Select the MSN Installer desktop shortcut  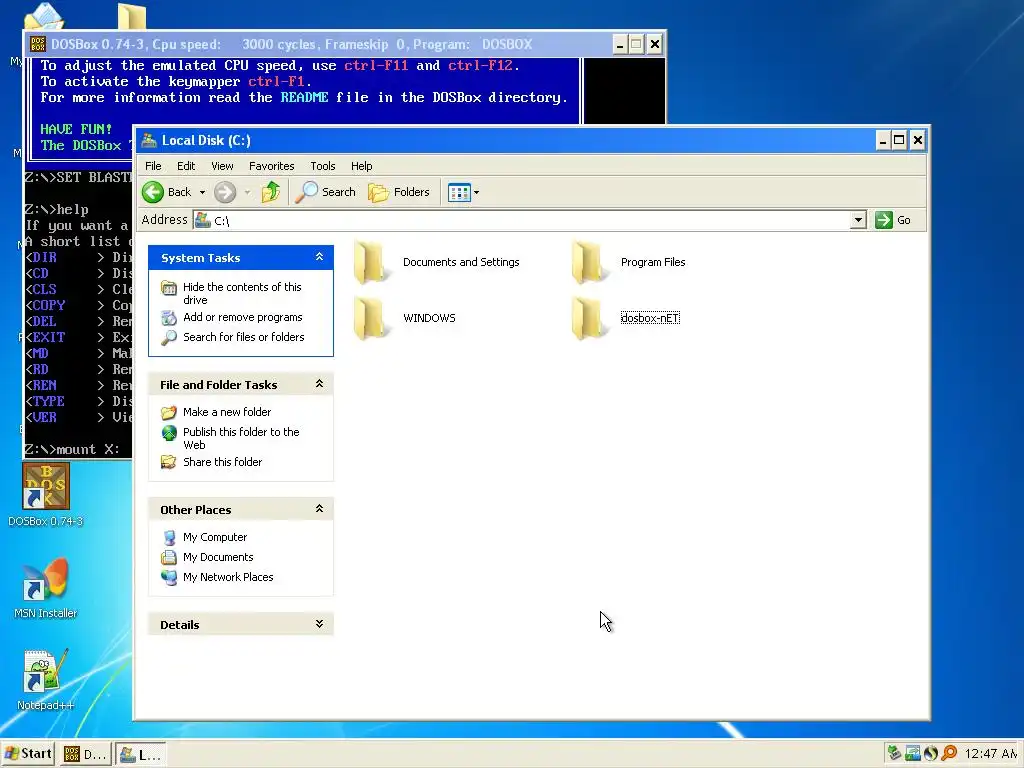pyautogui.click(x=46, y=588)
